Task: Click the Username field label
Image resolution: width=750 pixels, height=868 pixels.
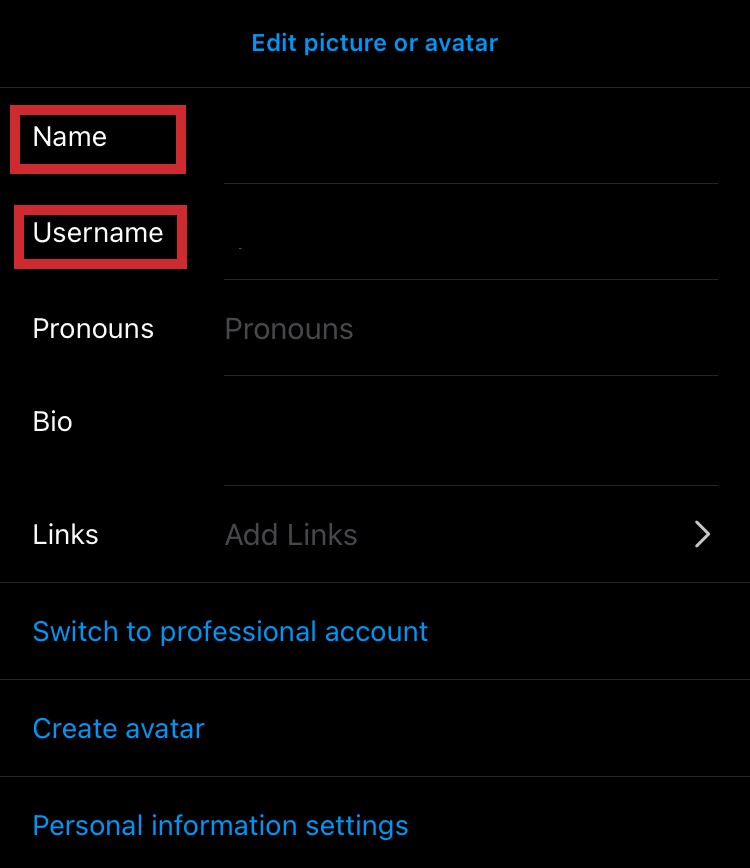Action: [x=98, y=233]
